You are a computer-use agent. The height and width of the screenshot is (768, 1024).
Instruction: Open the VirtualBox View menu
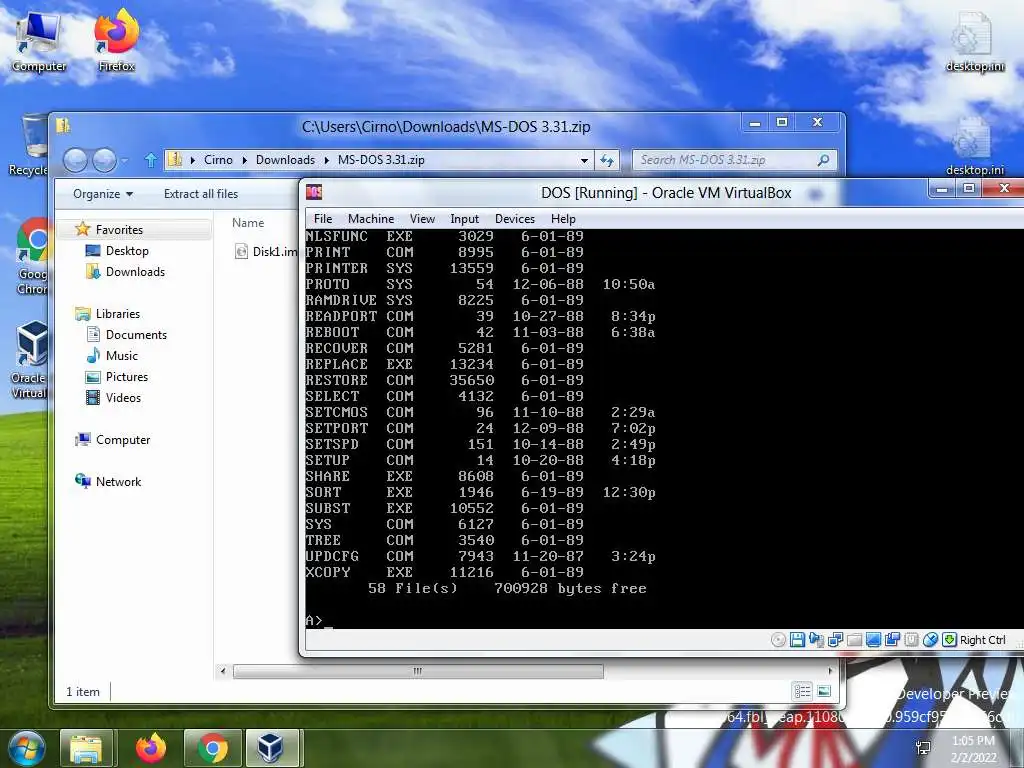[x=422, y=219]
